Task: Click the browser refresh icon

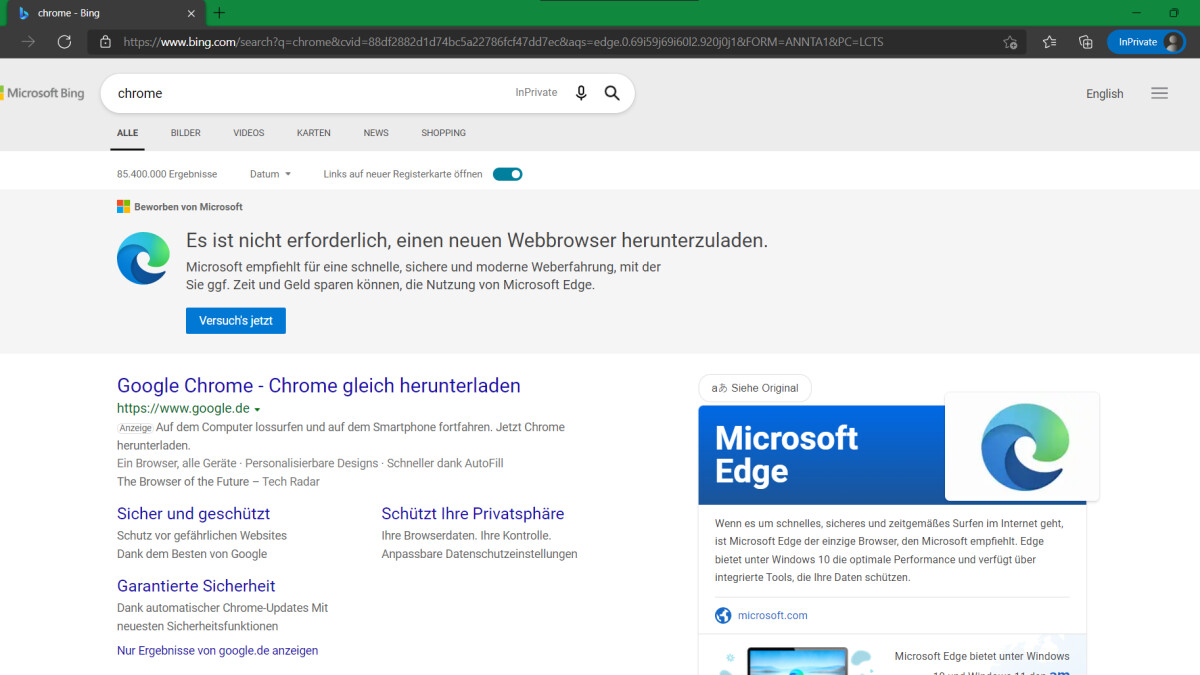Action: click(64, 42)
